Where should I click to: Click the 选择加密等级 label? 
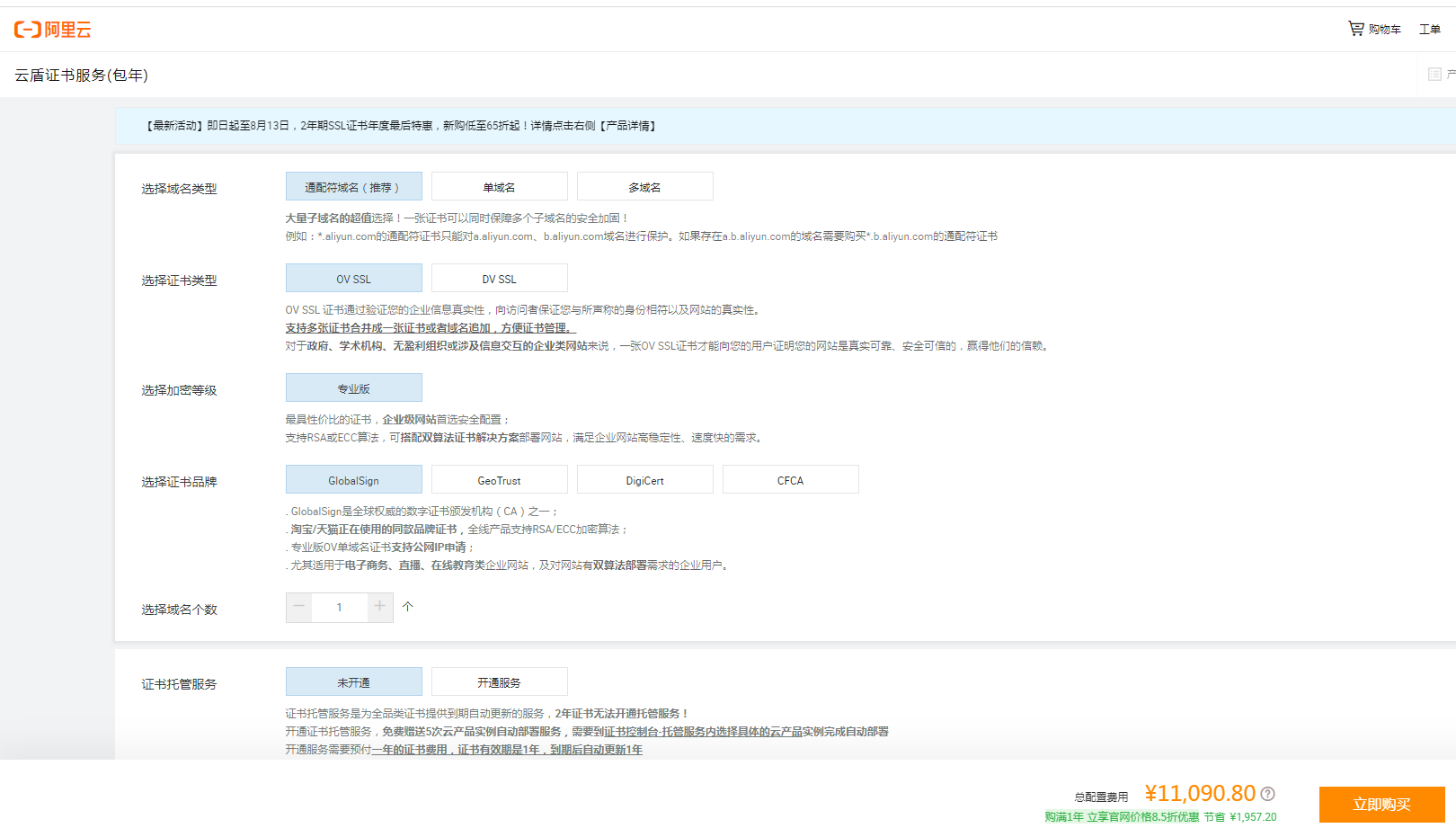pyautogui.click(x=180, y=390)
